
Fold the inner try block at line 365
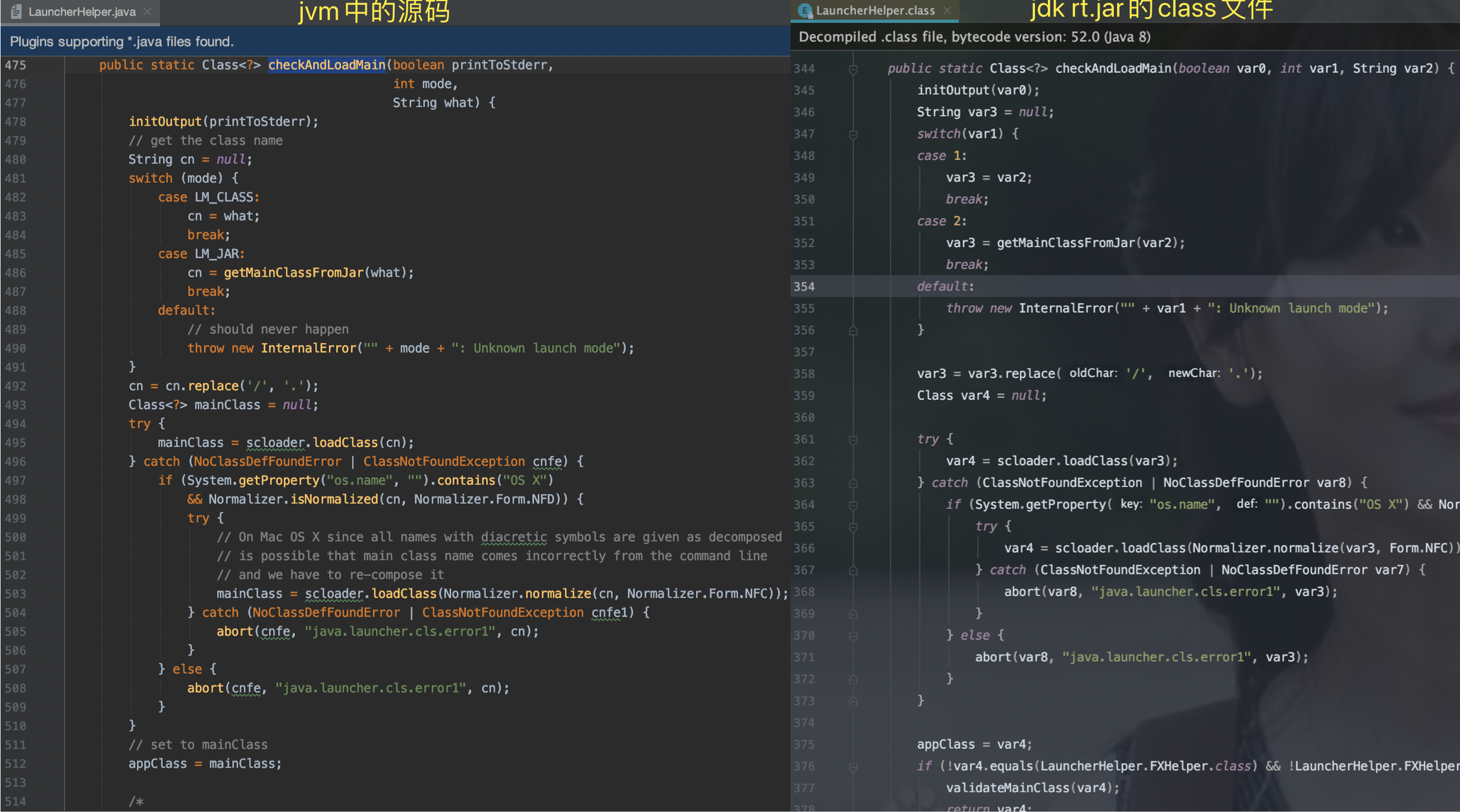[x=853, y=527]
